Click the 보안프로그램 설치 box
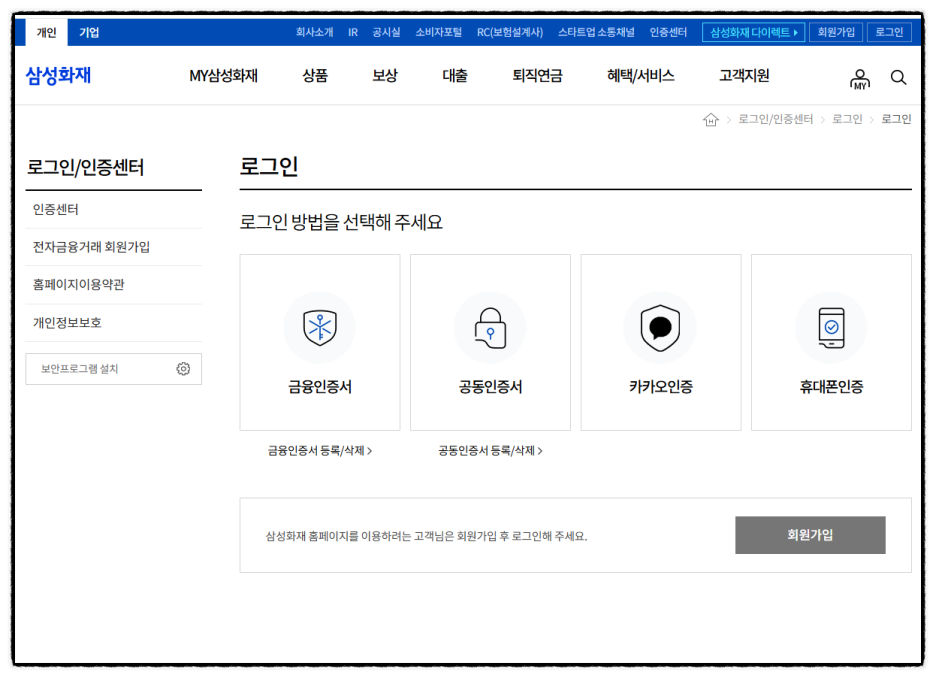 point(113,369)
